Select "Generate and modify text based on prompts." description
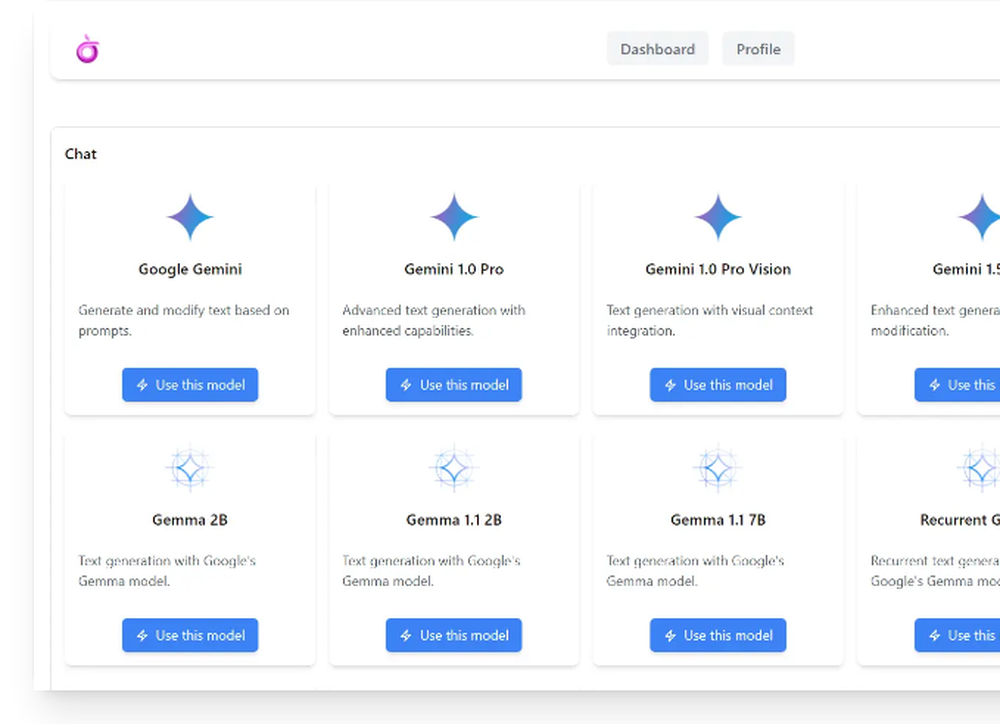This screenshot has height=724, width=1000. coord(184,320)
